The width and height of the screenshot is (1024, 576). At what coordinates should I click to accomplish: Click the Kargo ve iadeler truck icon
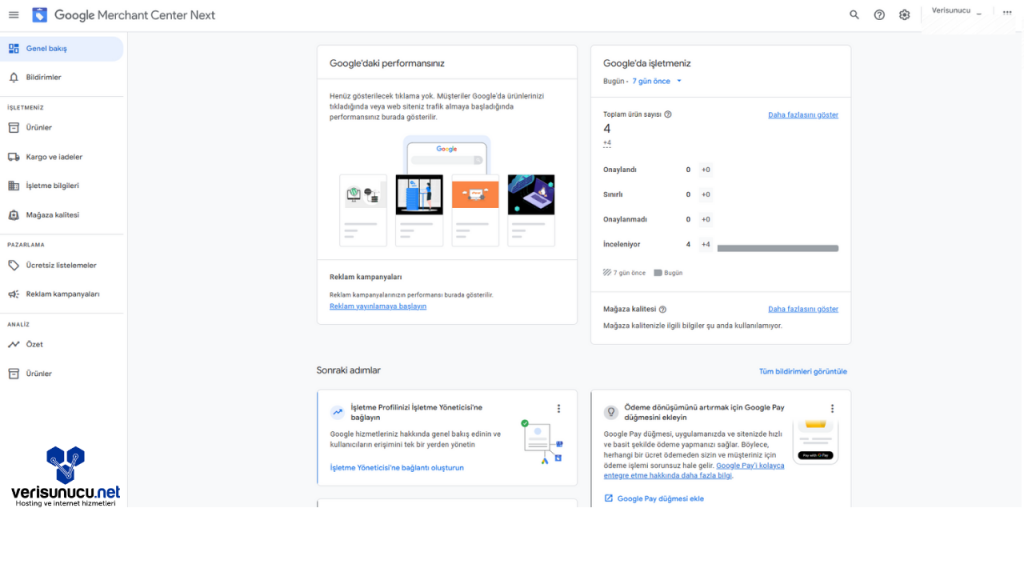tap(14, 157)
